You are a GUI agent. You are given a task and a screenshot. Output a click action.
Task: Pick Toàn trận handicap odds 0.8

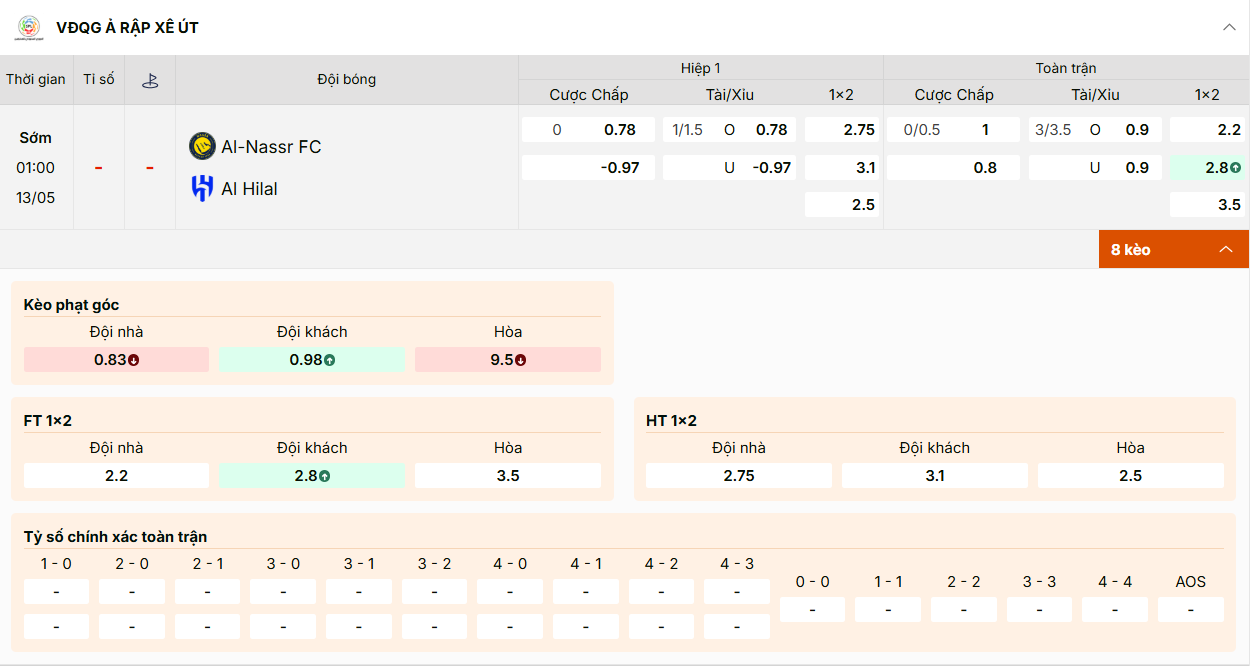(x=953, y=168)
